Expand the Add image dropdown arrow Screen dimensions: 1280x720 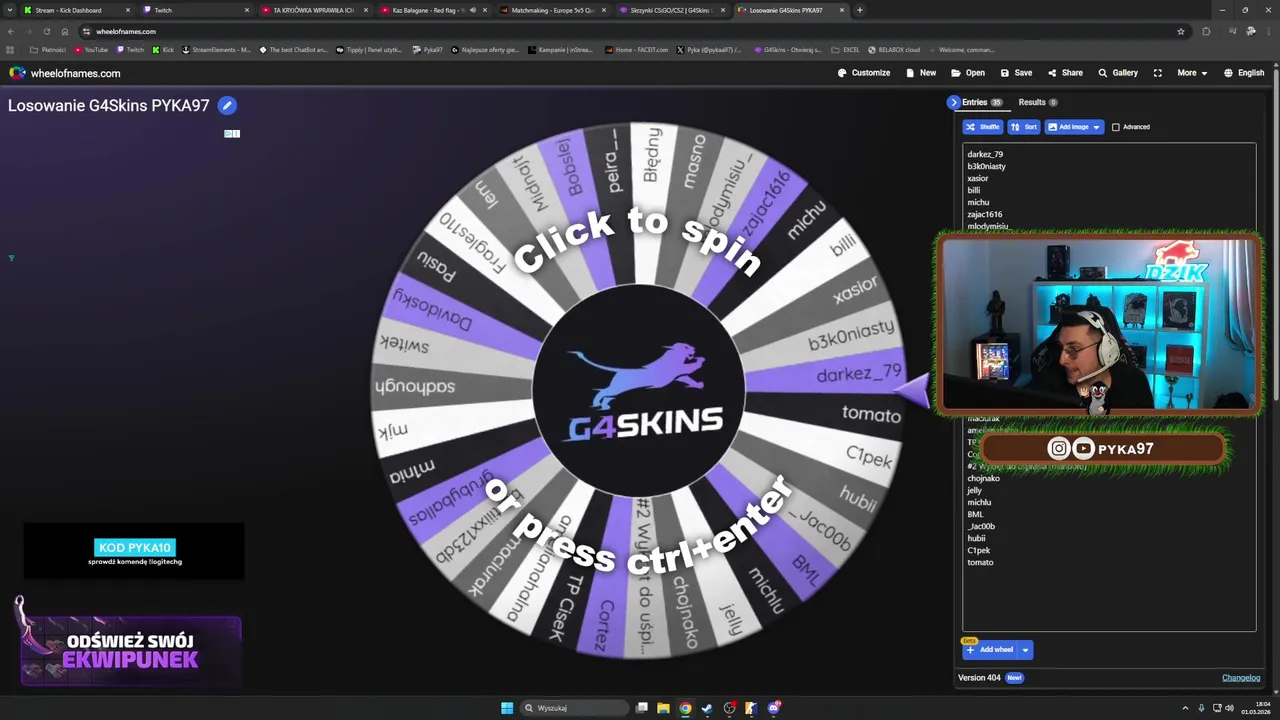point(1097,127)
